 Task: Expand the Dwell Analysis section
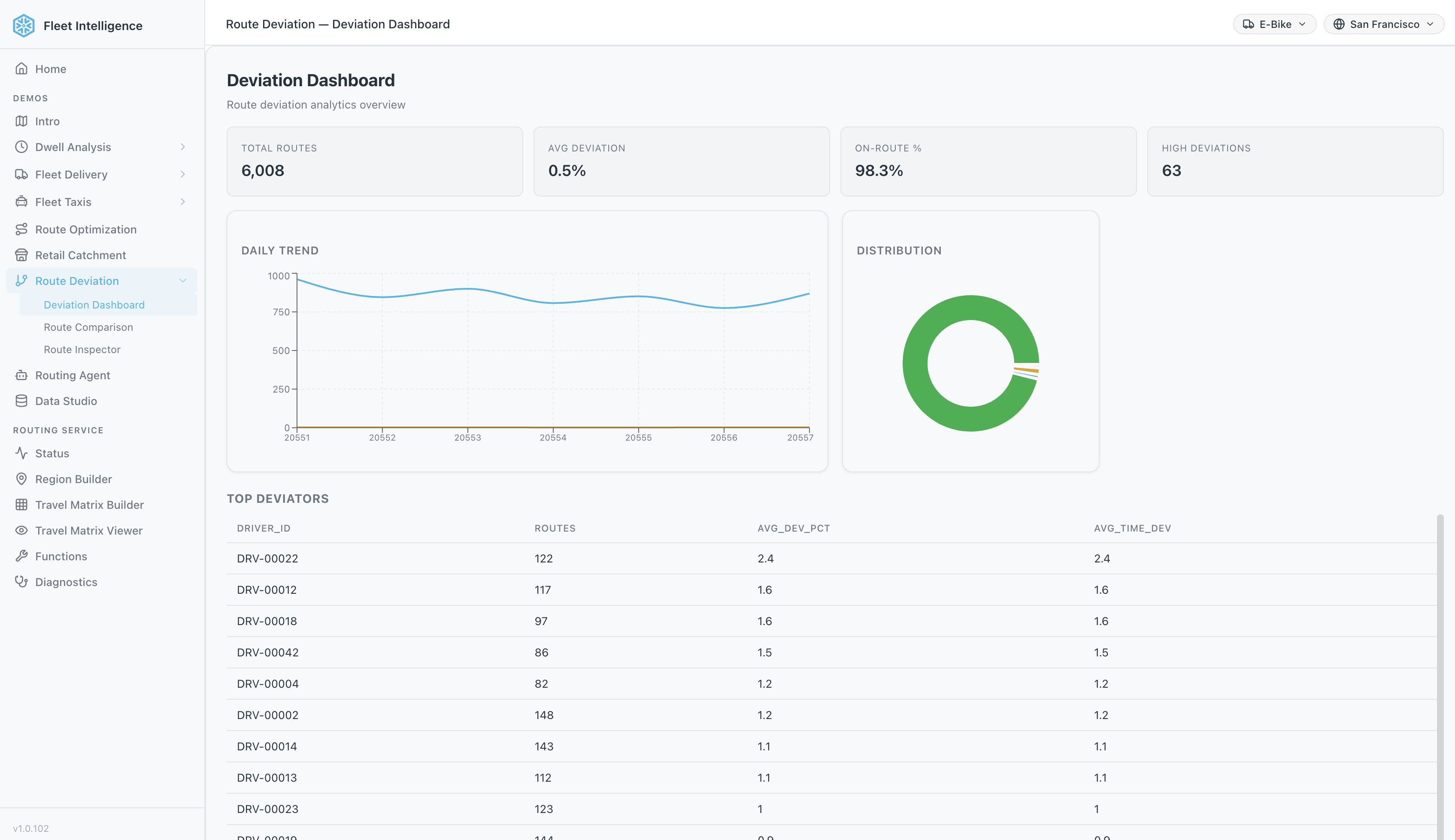click(183, 147)
